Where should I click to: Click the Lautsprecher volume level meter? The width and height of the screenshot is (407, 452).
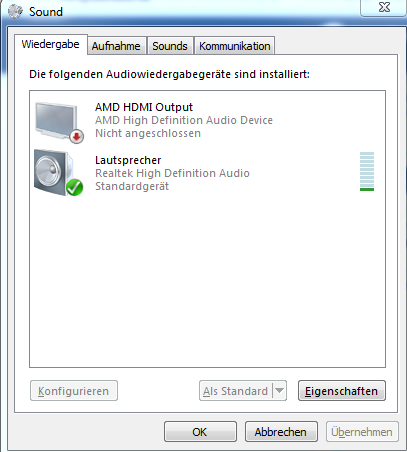click(367, 171)
